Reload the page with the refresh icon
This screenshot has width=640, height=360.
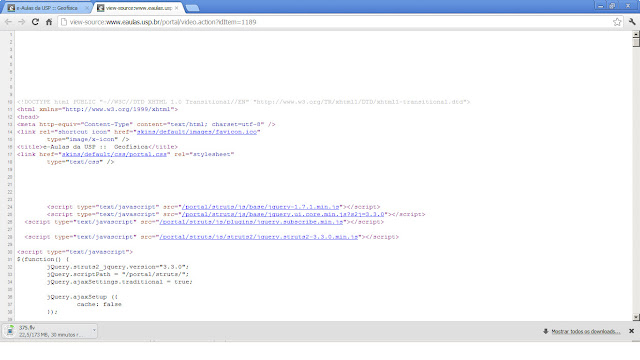click(35, 22)
